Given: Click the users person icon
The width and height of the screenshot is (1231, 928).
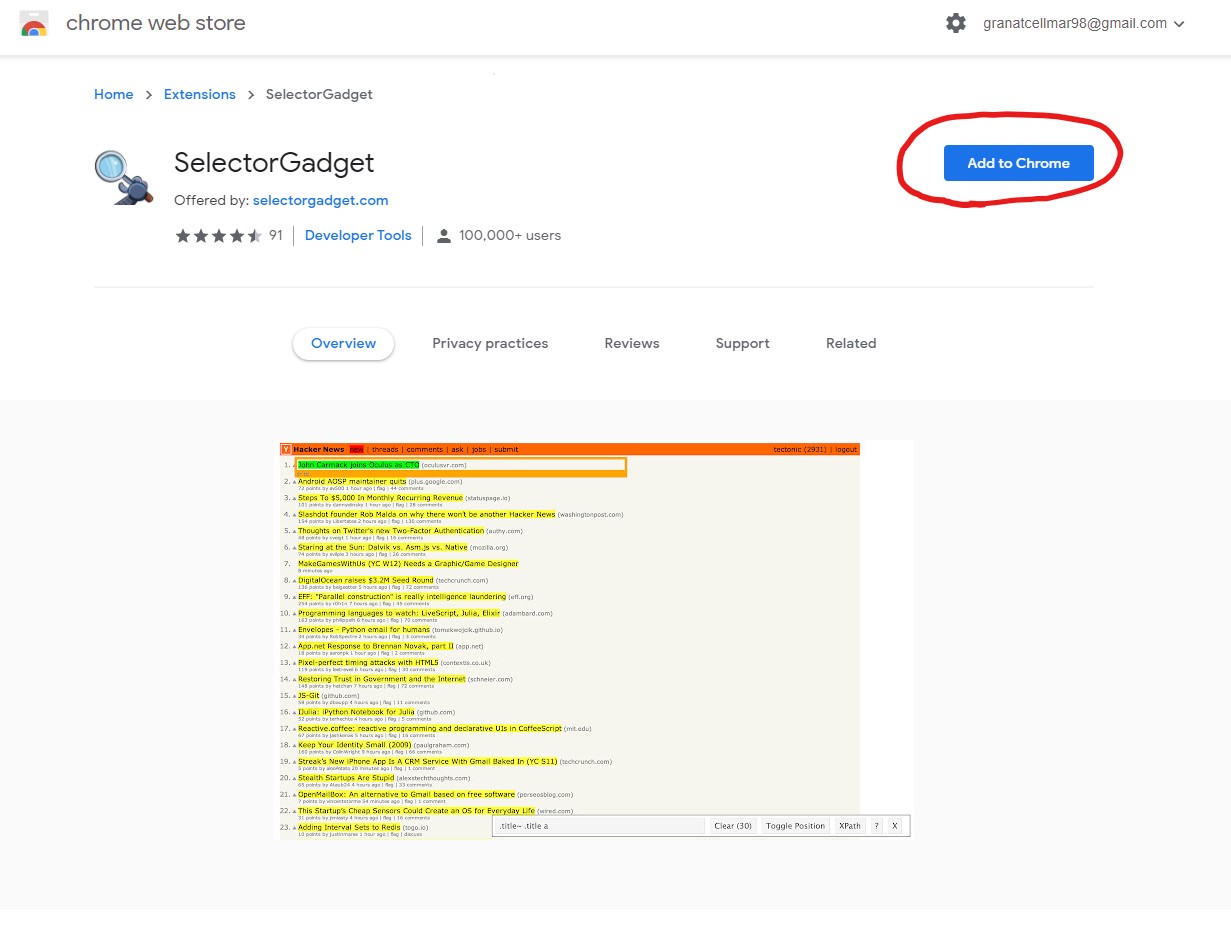Looking at the screenshot, I should point(444,236).
